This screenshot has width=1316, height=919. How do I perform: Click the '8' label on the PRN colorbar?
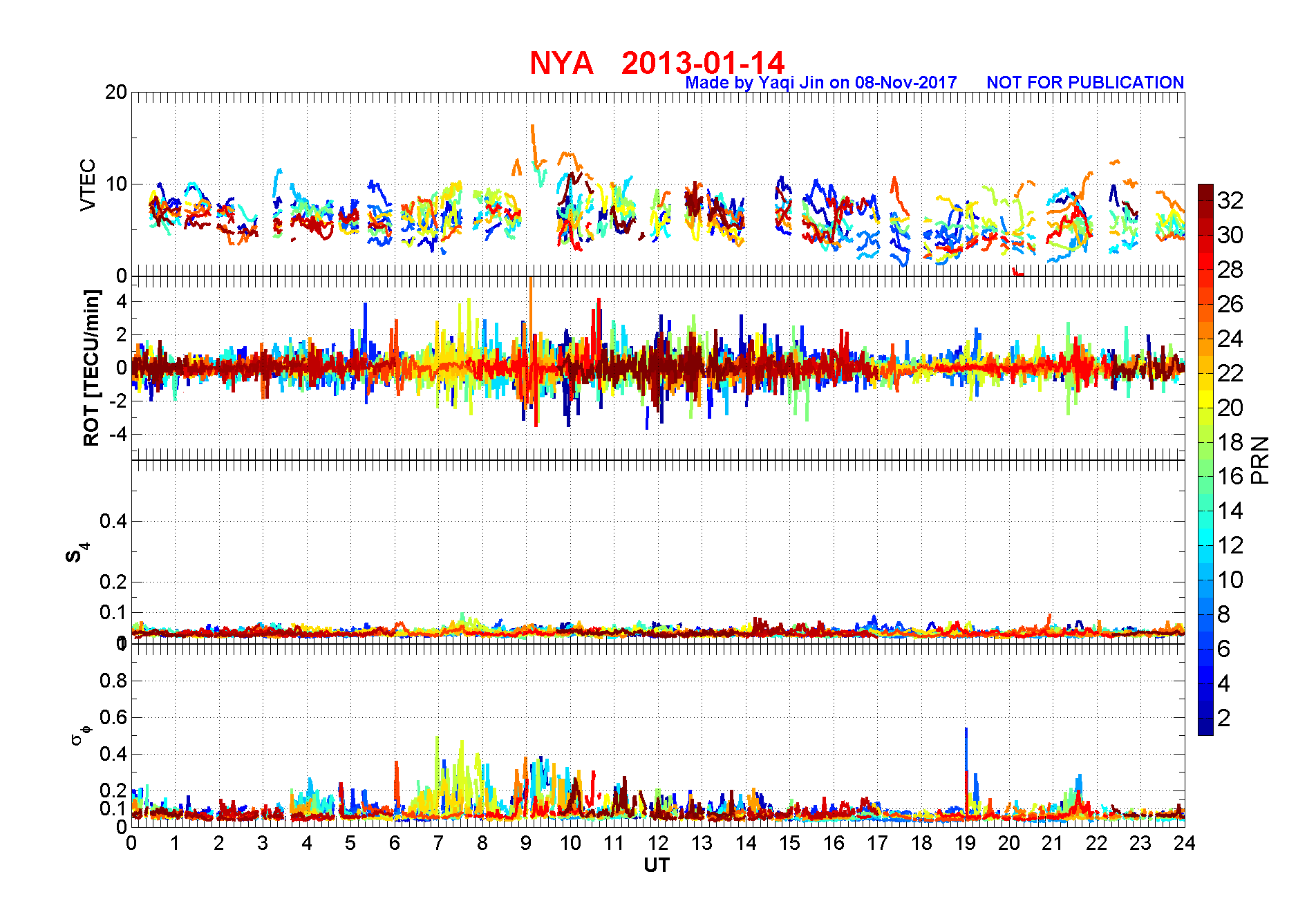[1224, 614]
